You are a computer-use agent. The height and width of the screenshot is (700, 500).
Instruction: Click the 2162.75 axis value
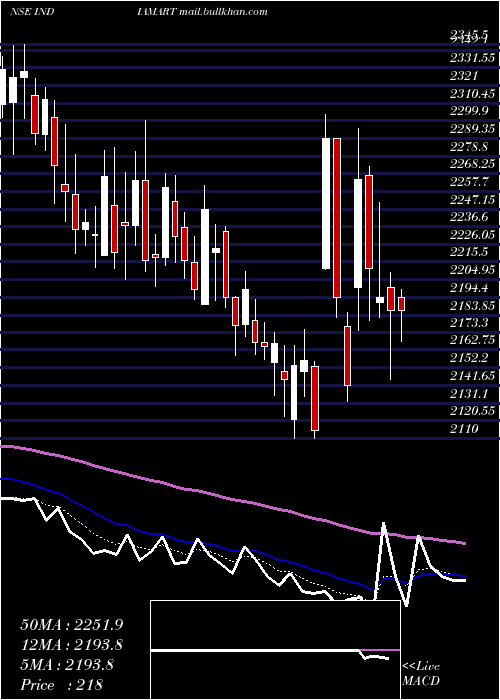coord(472,341)
